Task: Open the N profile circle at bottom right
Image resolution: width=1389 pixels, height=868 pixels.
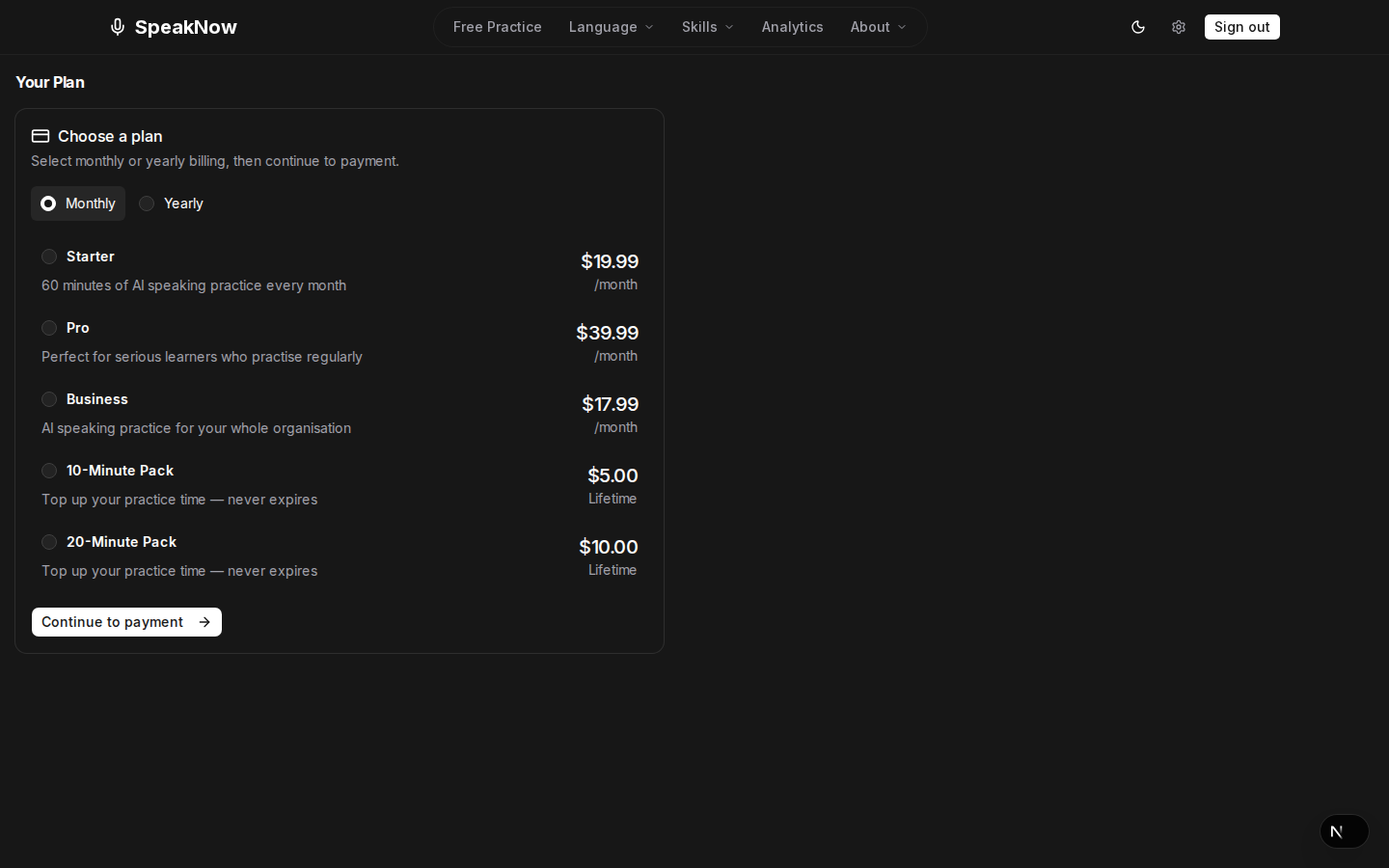Action: point(1344,831)
